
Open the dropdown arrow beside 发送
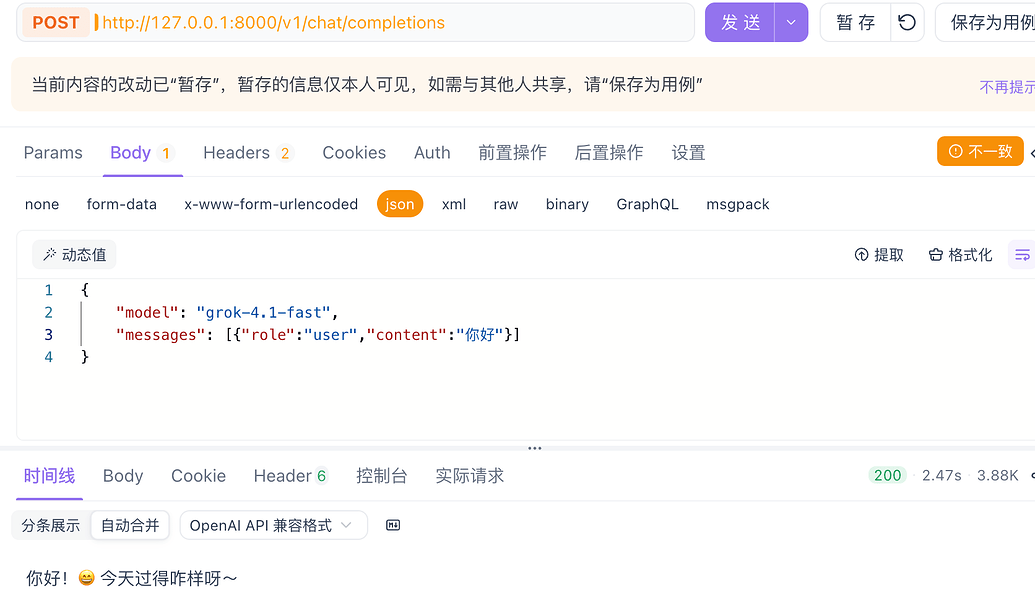click(x=791, y=22)
